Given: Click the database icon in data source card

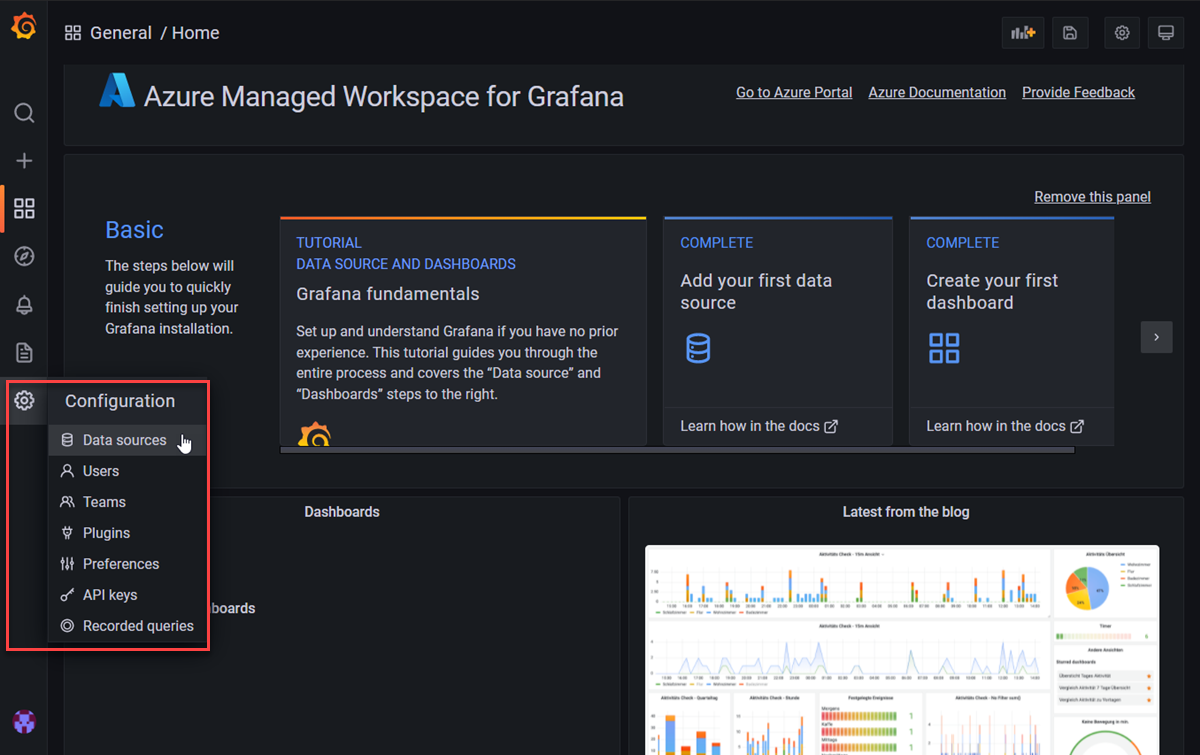Looking at the screenshot, I should click(x=698, y=348).
